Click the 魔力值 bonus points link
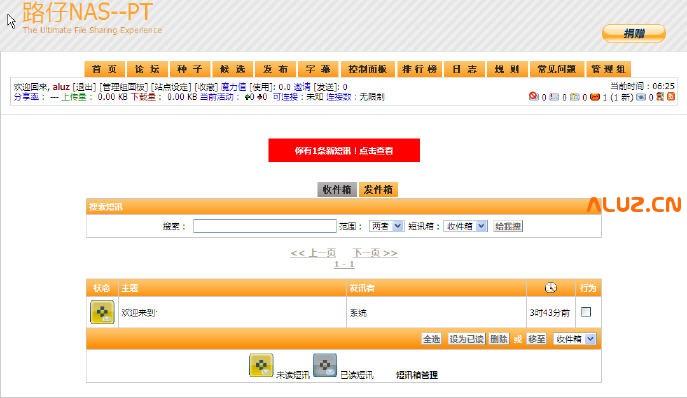 coord(234,87)
